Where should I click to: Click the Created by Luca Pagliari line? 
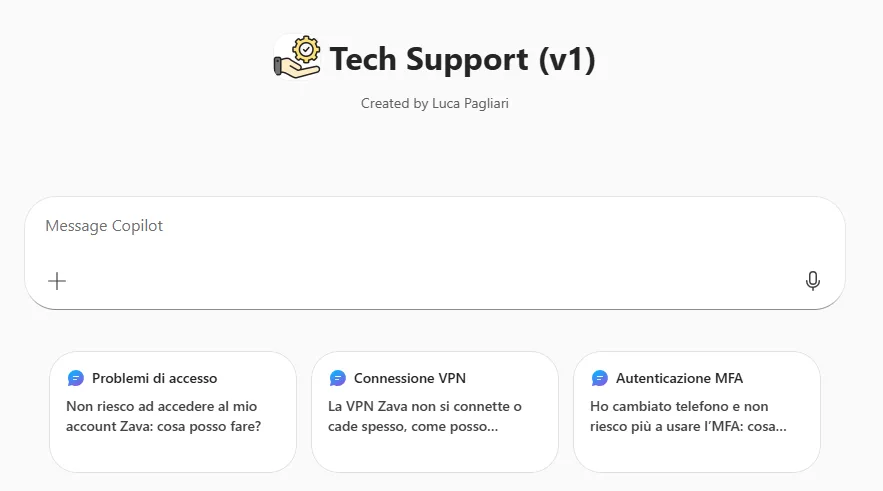pos(434,103)
